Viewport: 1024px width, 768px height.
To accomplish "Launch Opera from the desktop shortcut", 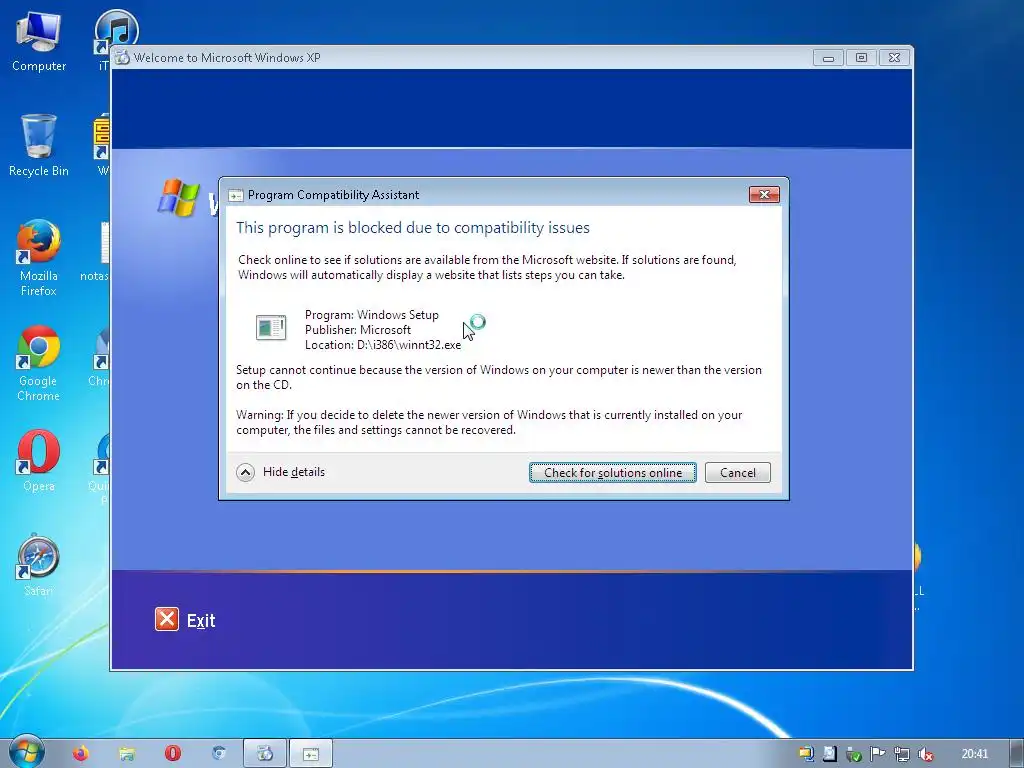I will pos(39,460).
